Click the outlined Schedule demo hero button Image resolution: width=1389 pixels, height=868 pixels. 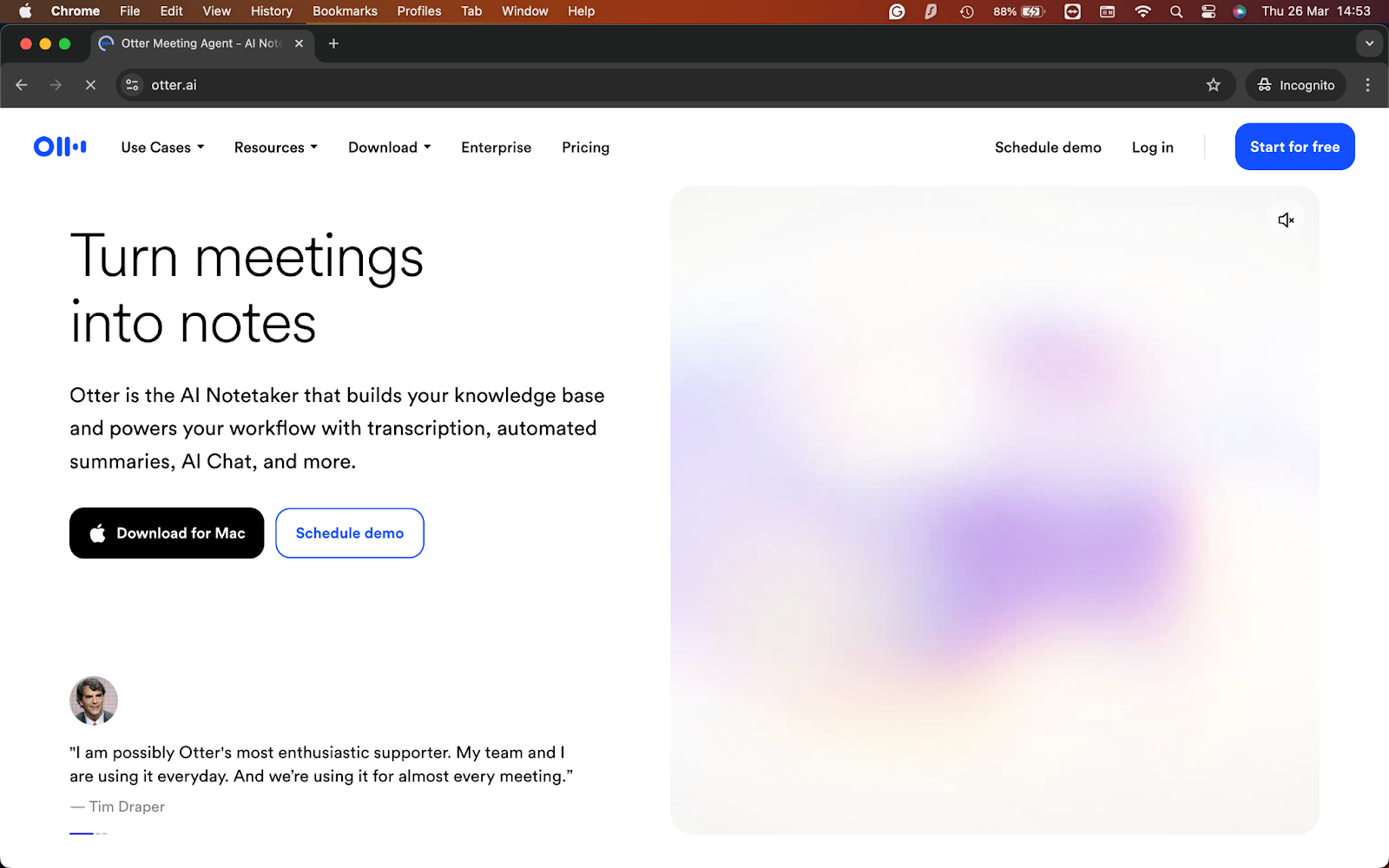(x=350, y=533)
